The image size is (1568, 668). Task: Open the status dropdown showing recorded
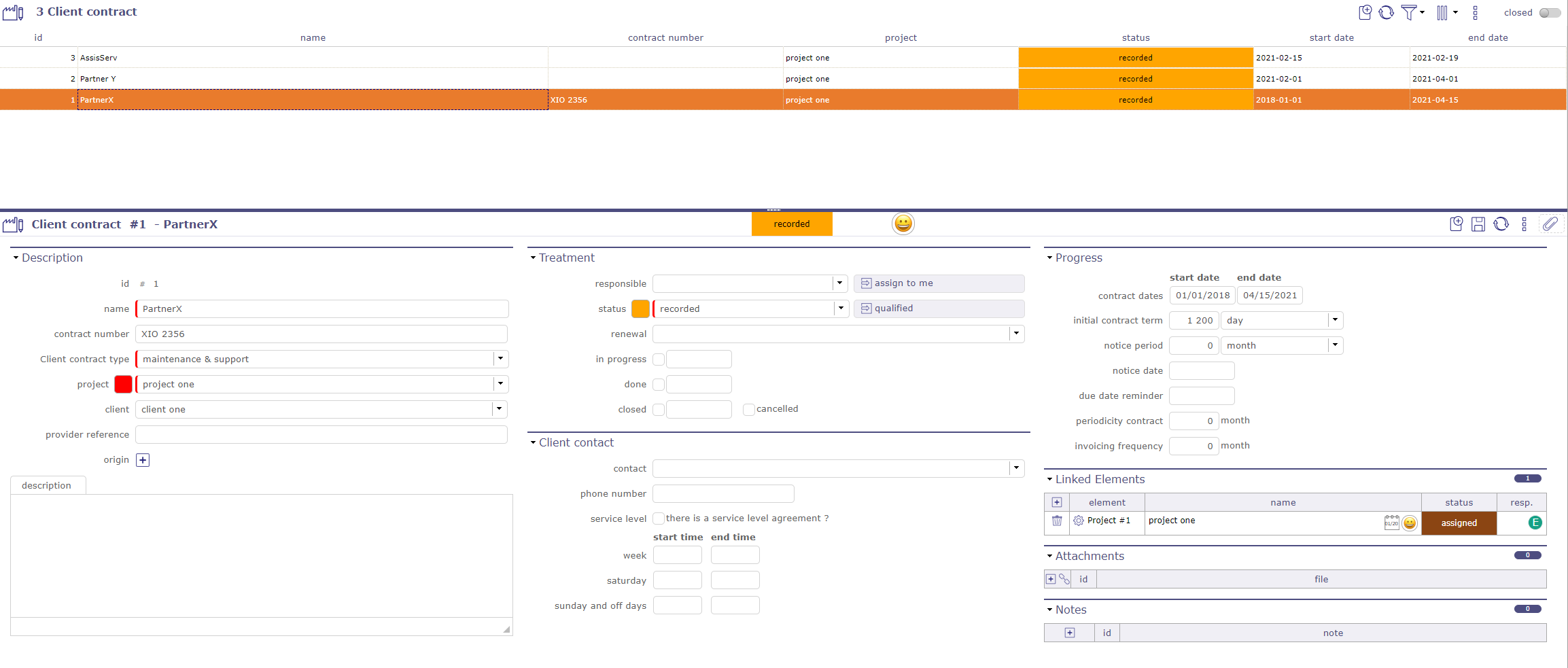tap(841, 309)
